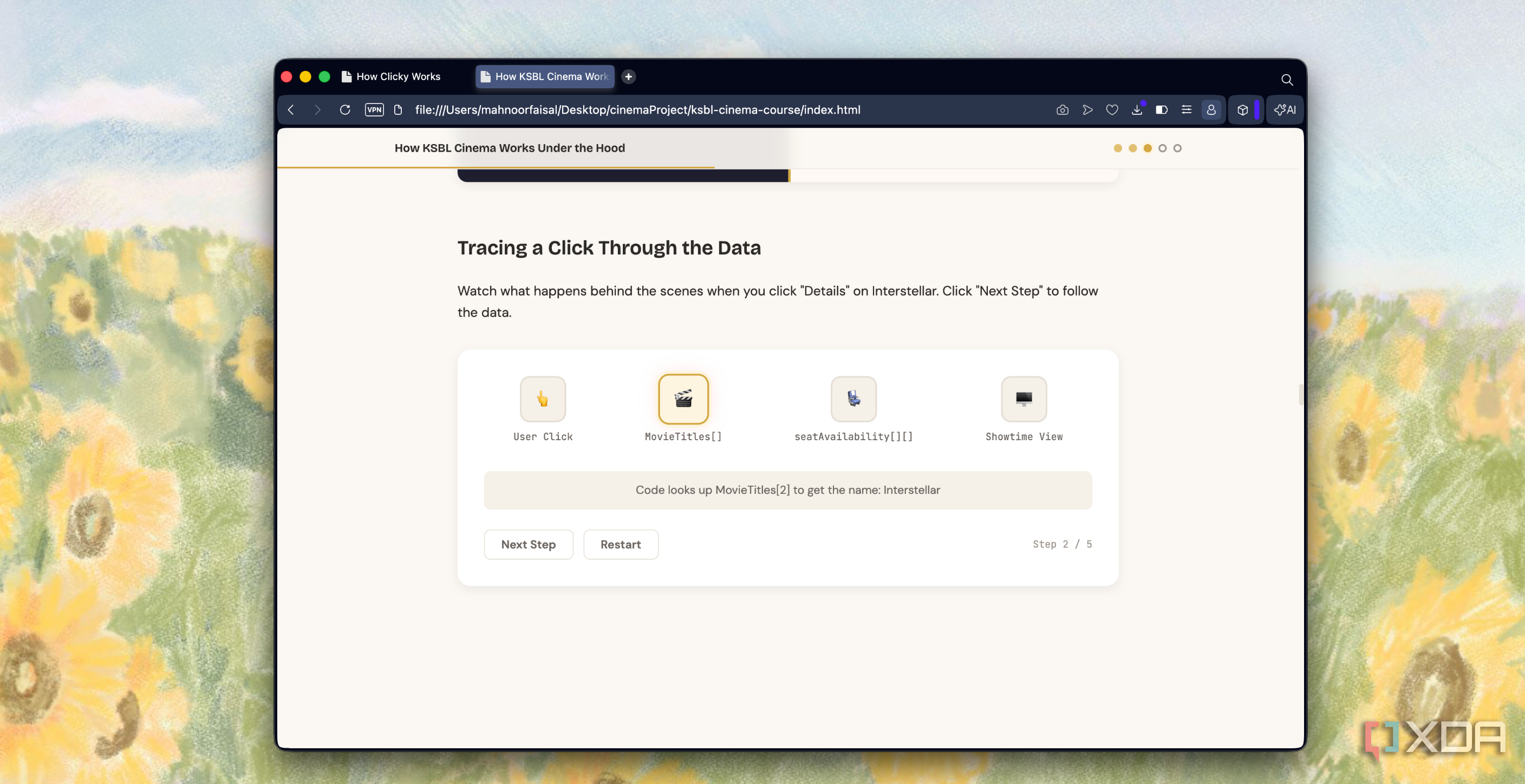Click the heart bookmark icon
The width and height of the screenshot is (1525, 784).
coord(1112,109)
